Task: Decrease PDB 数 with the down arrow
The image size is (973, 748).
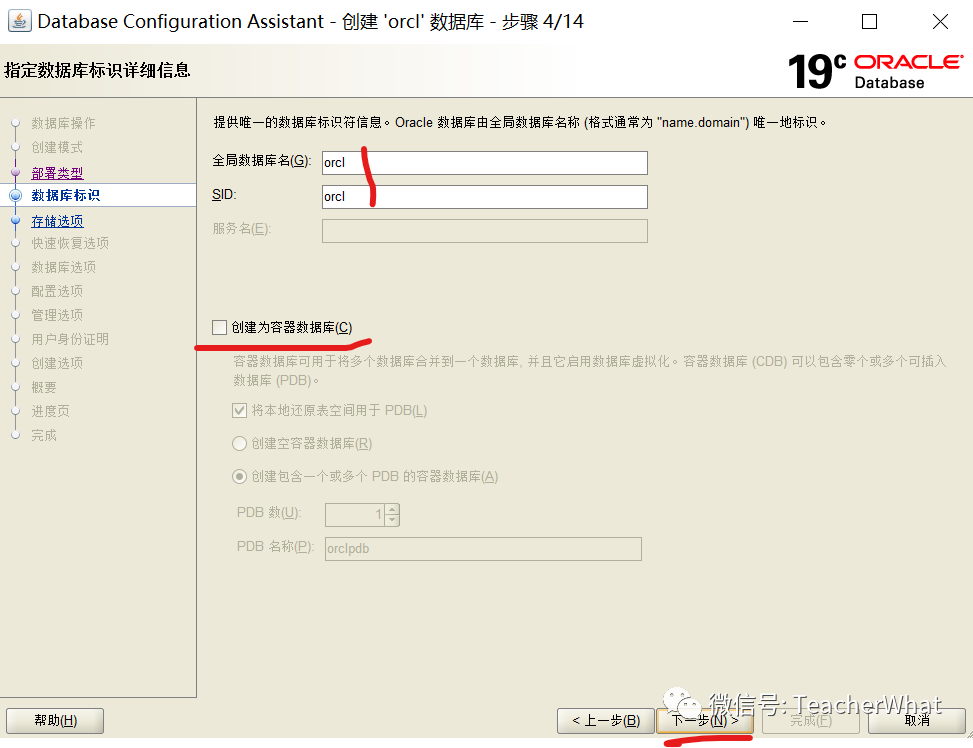Action: (x=392, y=520)
